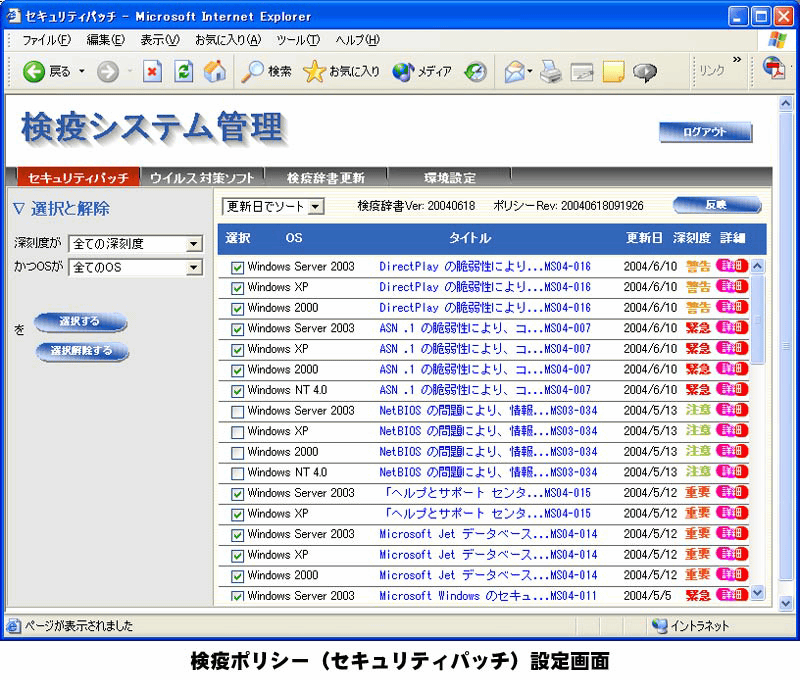Open Microsoft Windows のセキュ MS04-011 link
Screen dimensions: 800x680
(488, 595)
